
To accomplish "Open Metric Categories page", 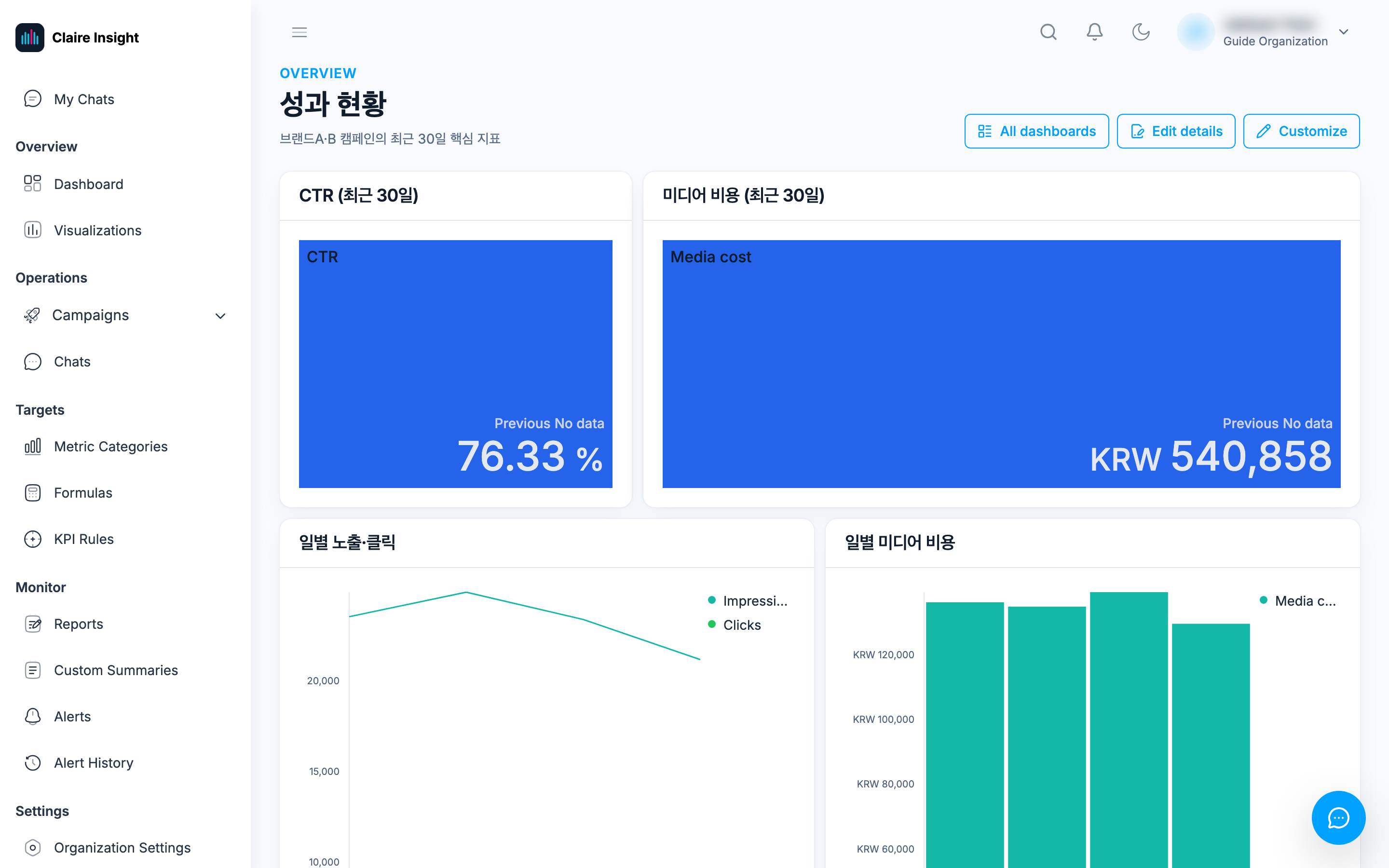I will (x=125, y=447).
